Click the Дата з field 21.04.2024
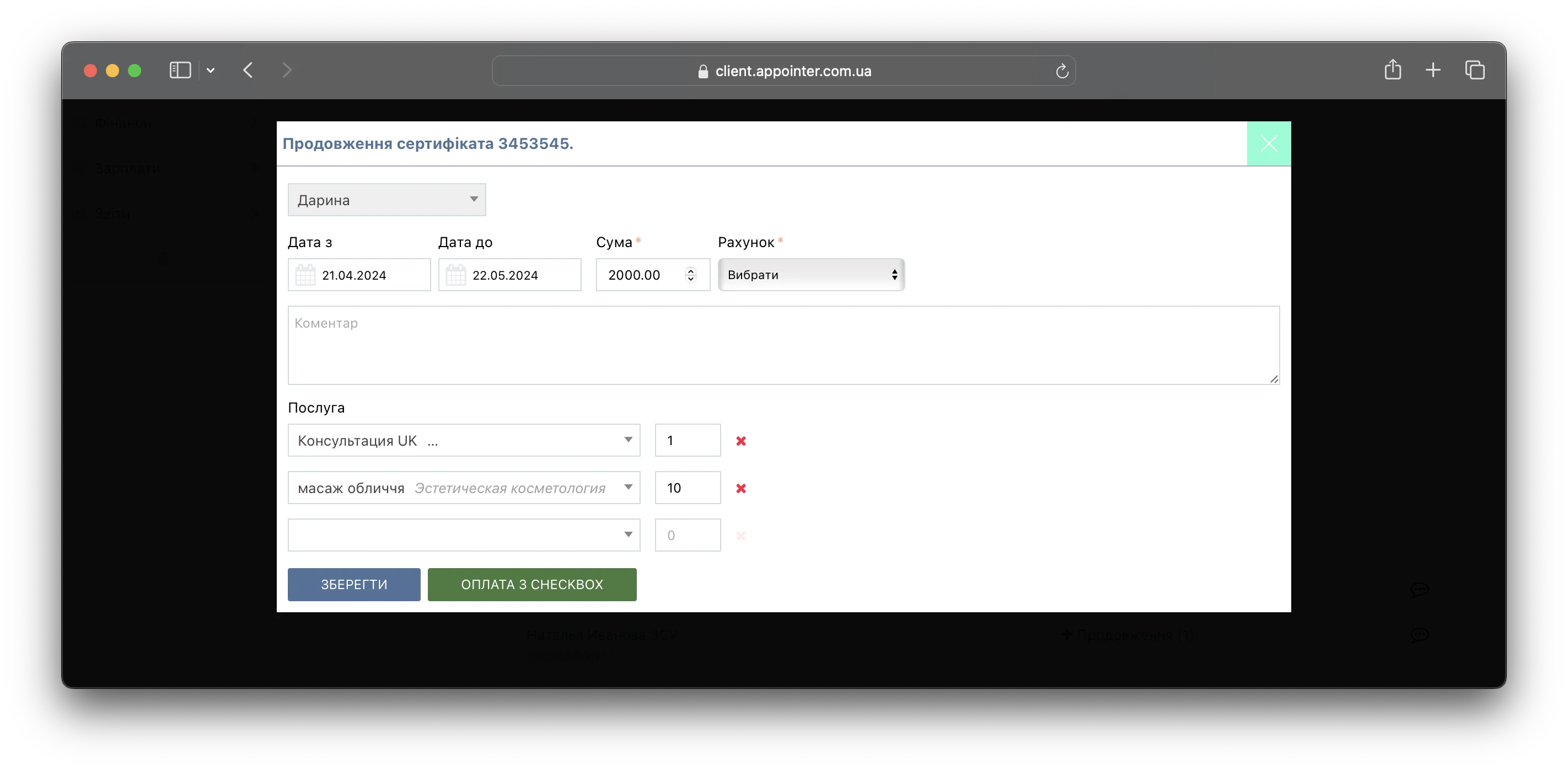Image resolution: width=1568 pixels, height=770 pixels. [359, 275]
